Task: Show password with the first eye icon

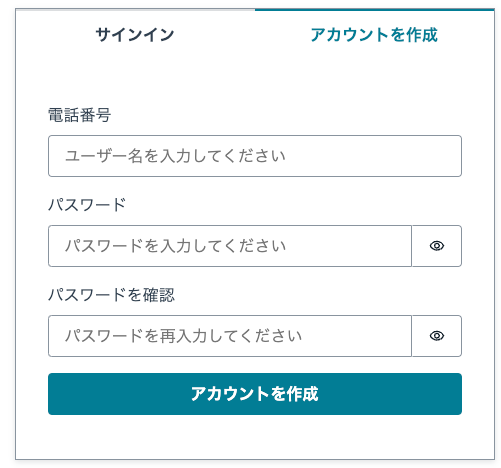Action: (437, 246)
